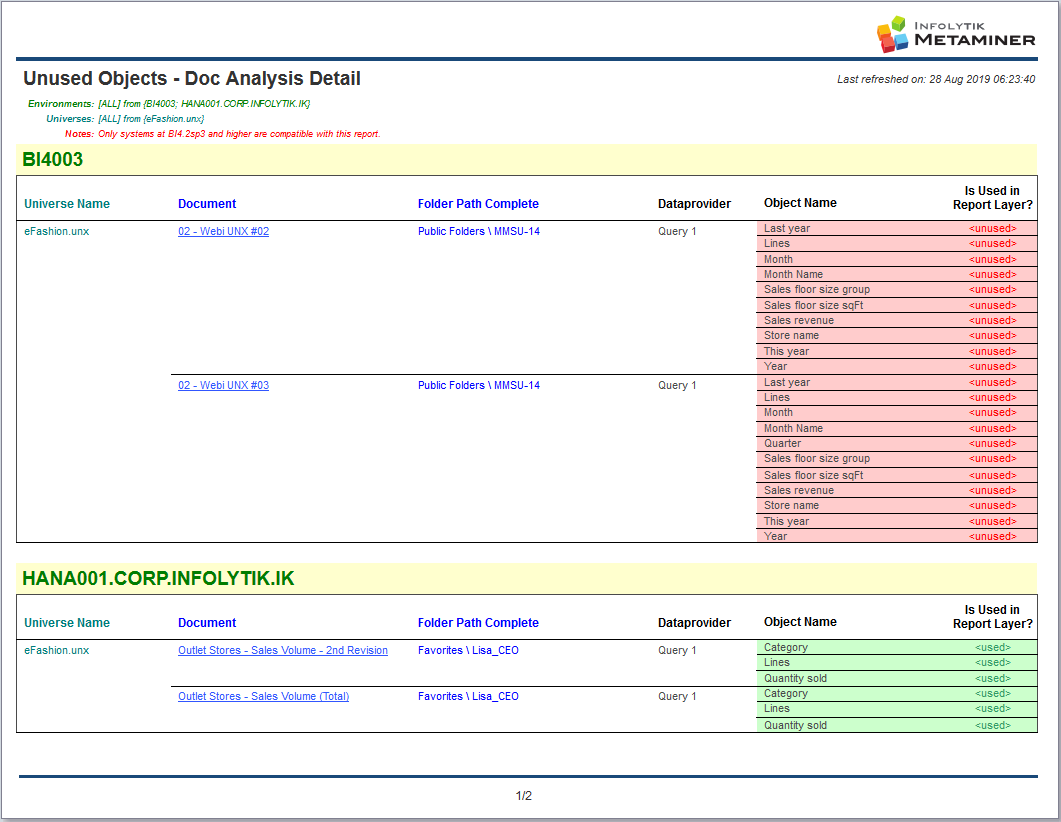Click Query 1 for Webi UNX #02
Viewport: 1061px width, 822px height.
677,231
